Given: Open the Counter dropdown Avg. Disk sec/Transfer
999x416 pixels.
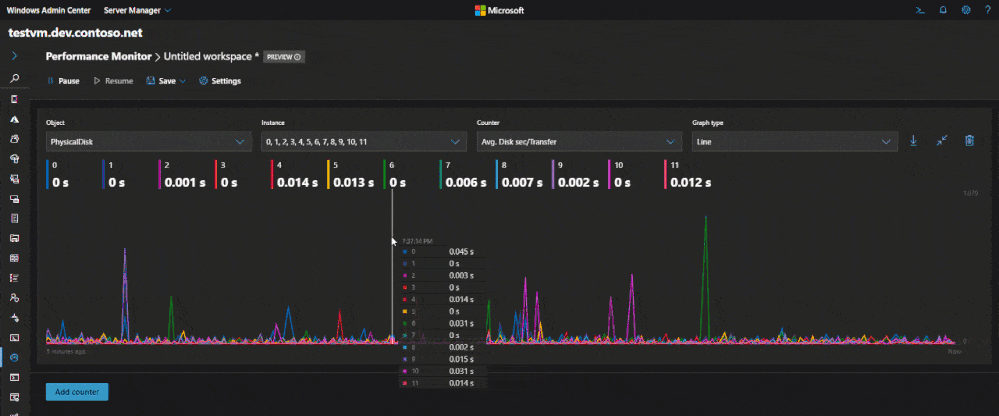Looking at the screenshot, I should tap(579, 142).
